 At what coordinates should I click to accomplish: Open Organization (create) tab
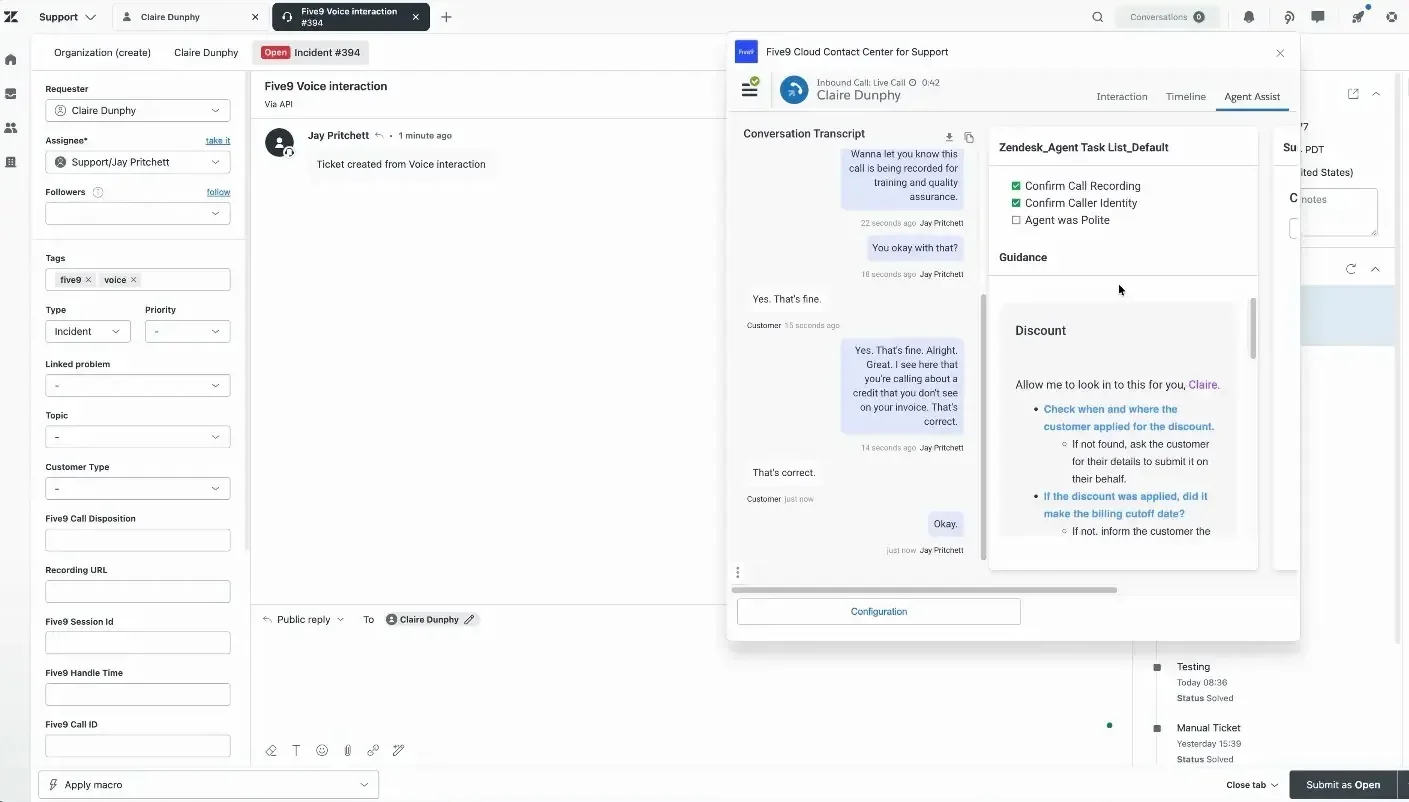click(x=102, y=52)
